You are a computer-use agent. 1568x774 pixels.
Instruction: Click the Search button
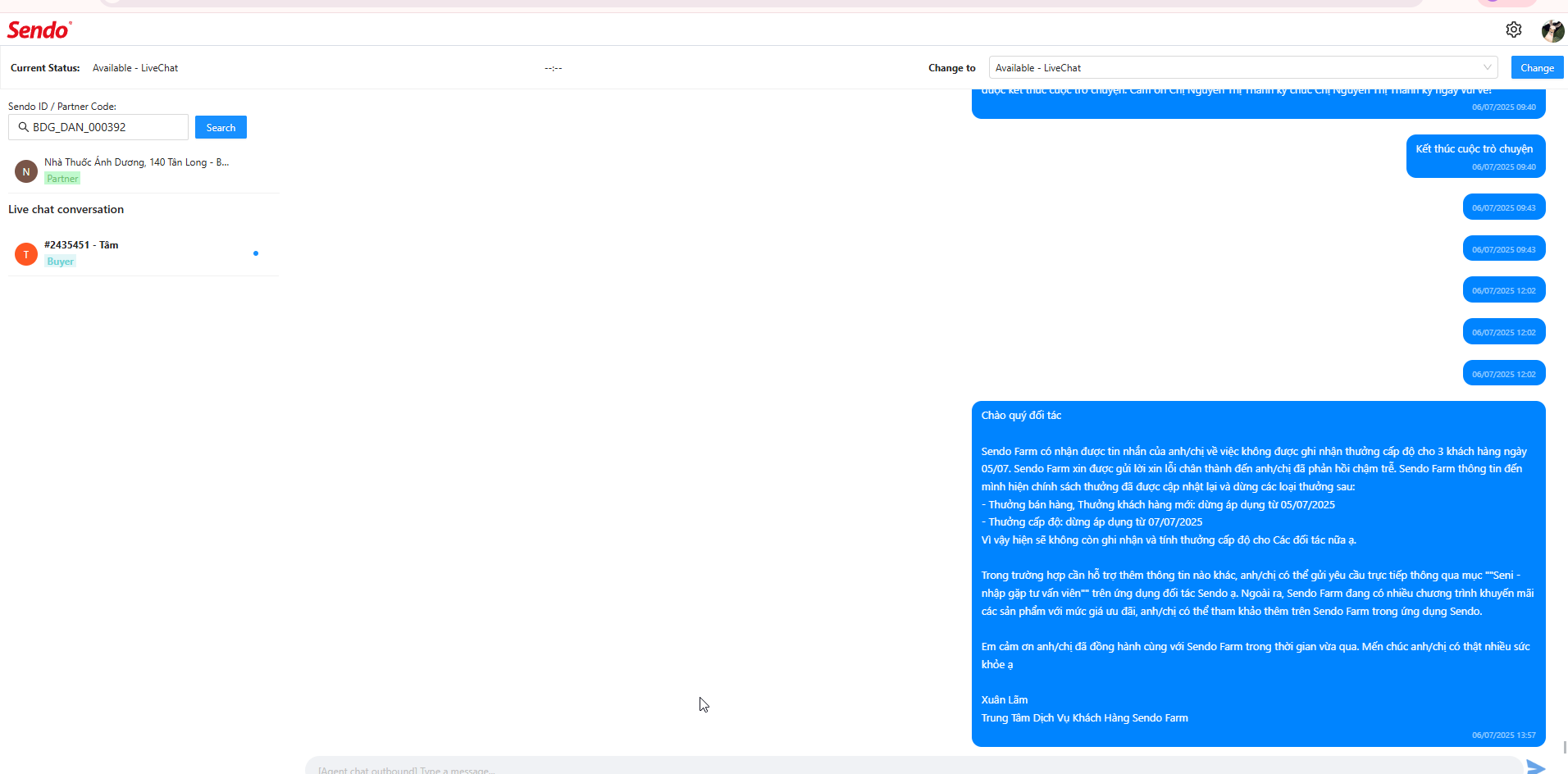pyautogui.click(x=221, y=127)
